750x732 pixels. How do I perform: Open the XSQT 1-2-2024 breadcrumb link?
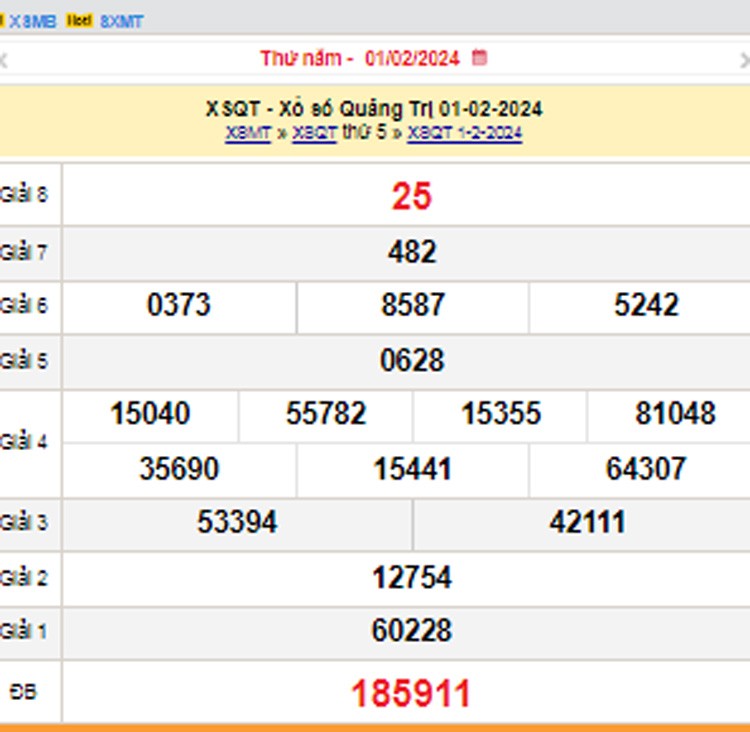click(465, 133)
